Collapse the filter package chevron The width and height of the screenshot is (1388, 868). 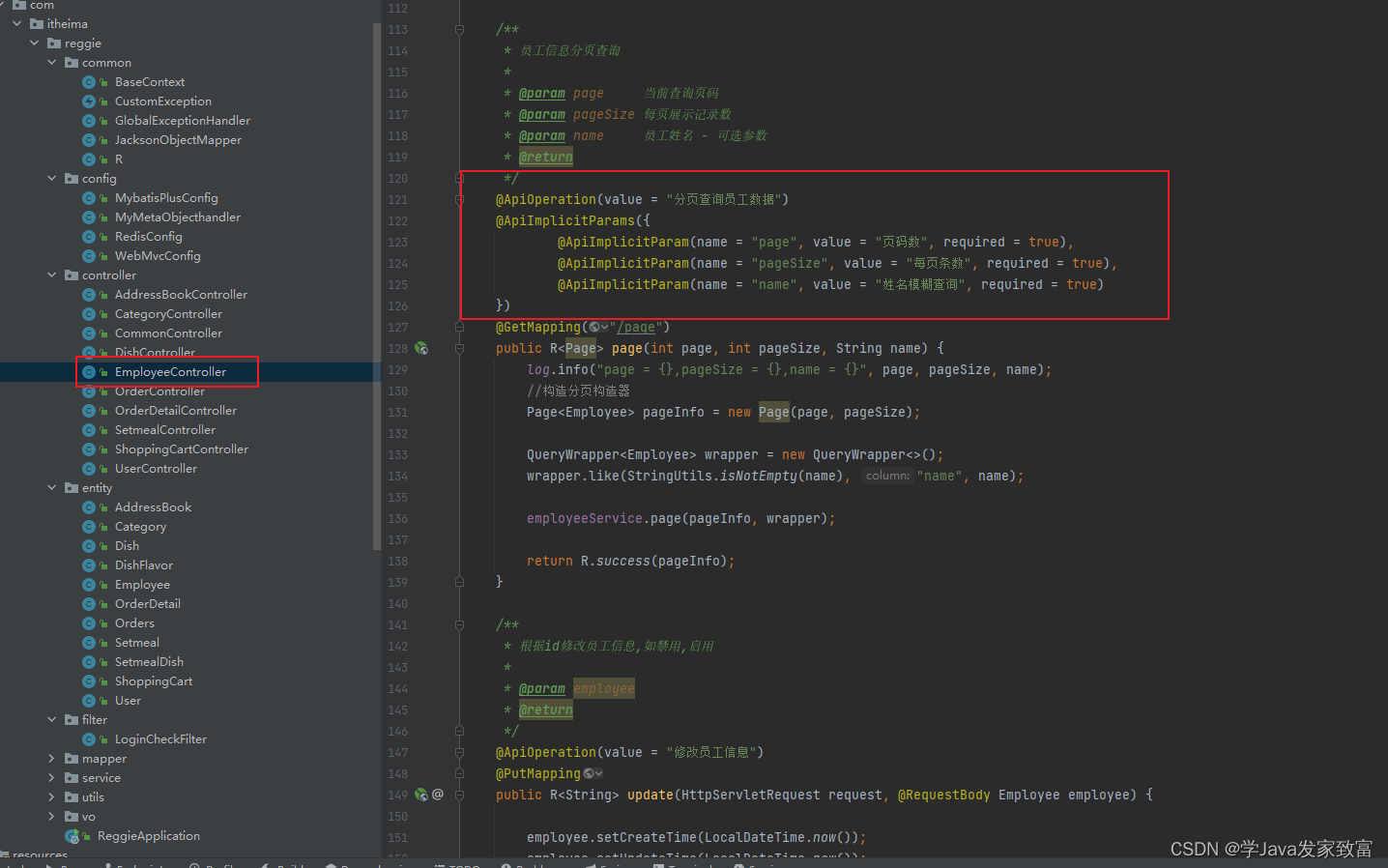click(52, 720)
